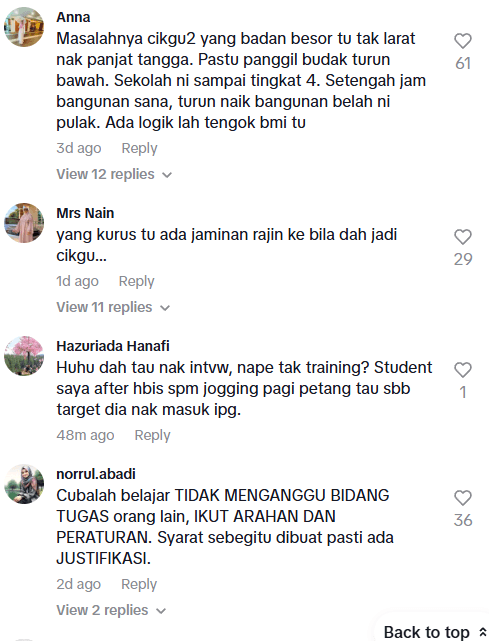This screenshot has width=489, height=641.
Task: Like Anna's comment with the heart icon
Action: (463, 41)
